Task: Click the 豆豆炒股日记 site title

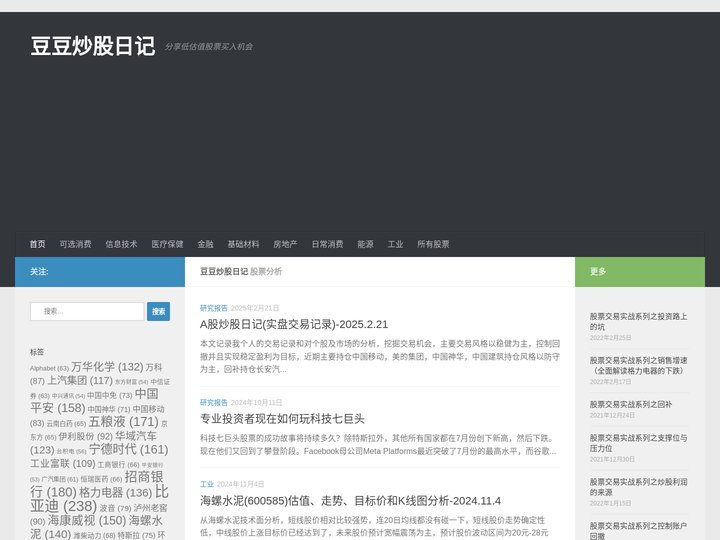Action: (93, 46)
